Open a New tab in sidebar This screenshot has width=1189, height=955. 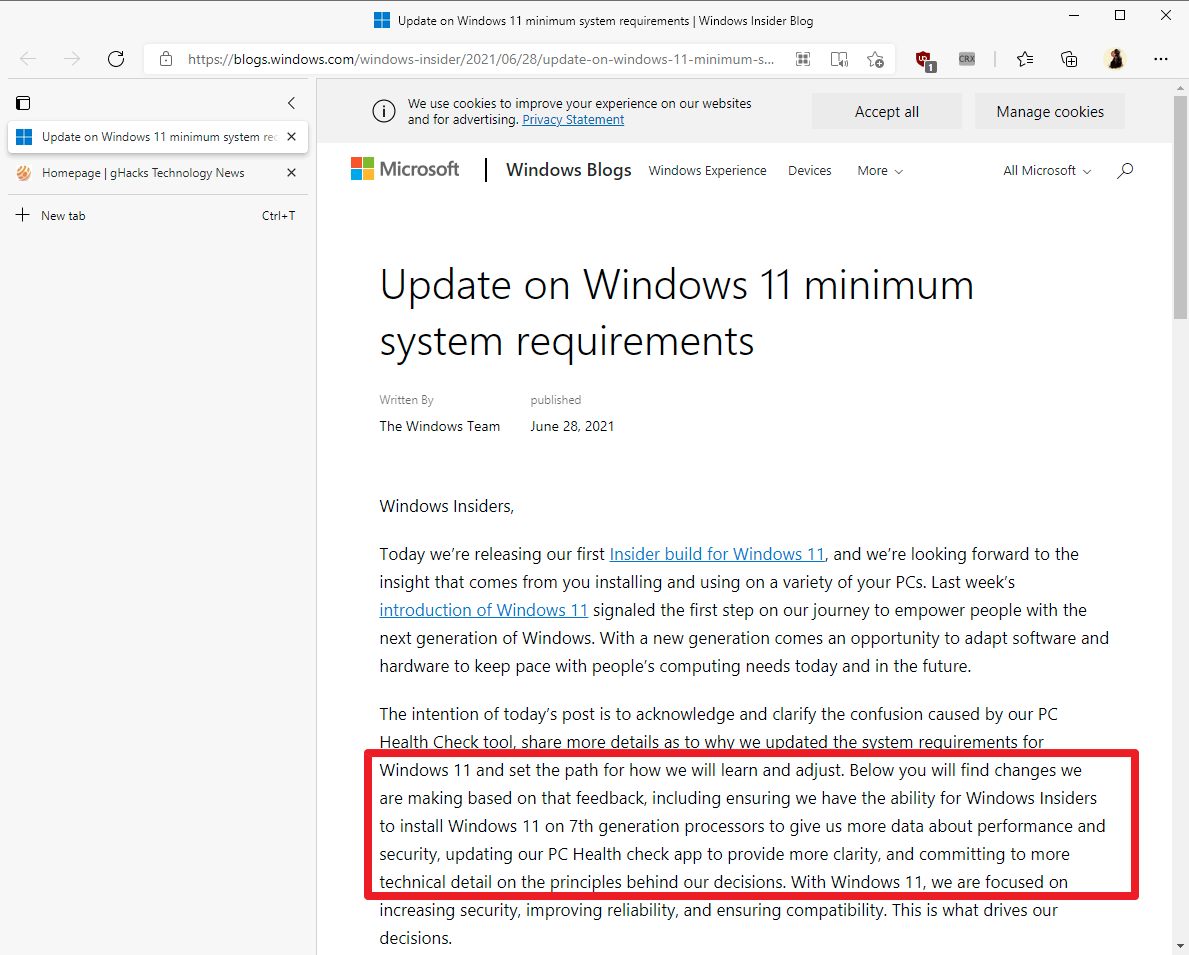63,216
